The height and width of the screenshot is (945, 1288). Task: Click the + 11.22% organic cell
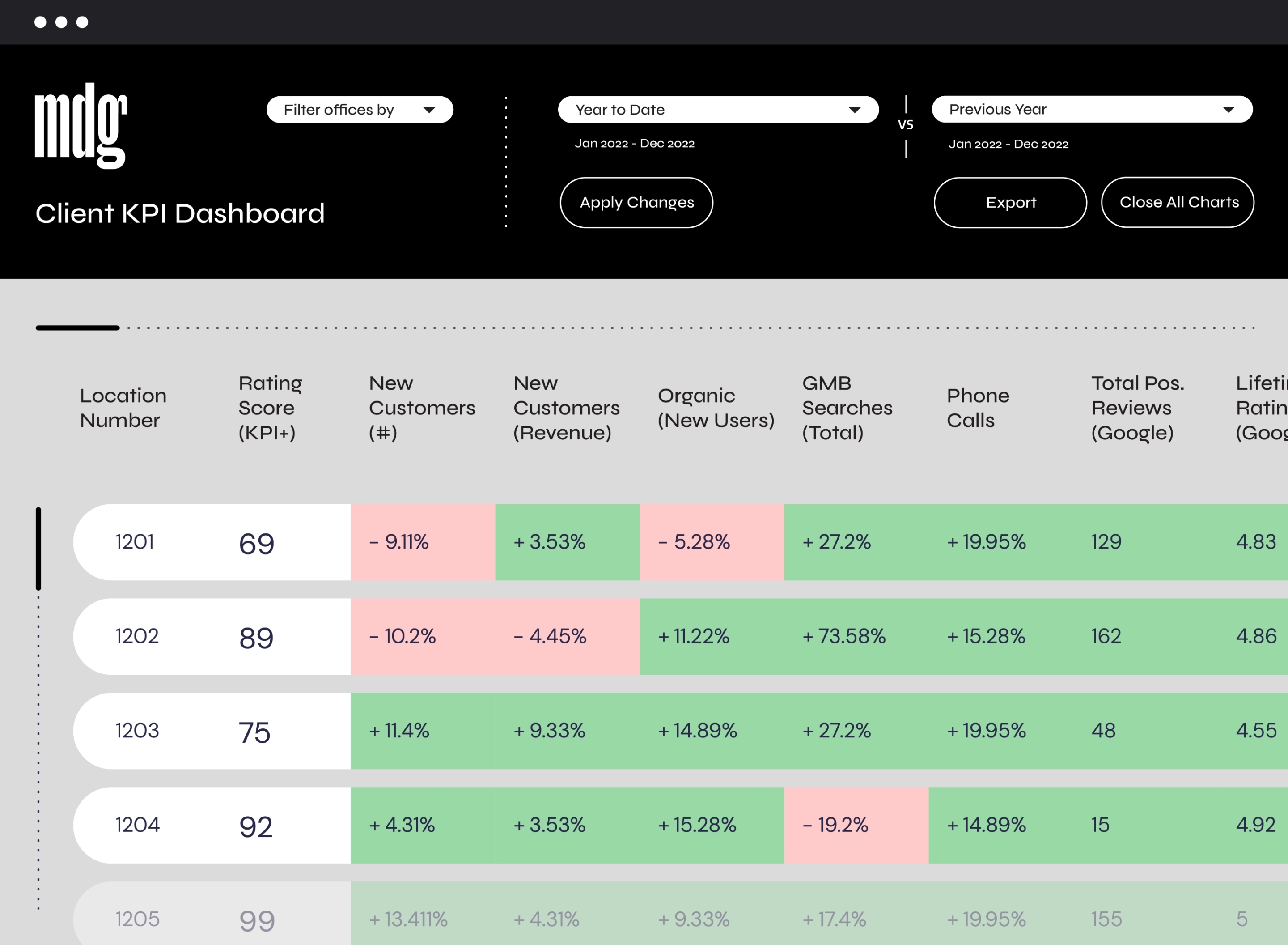(712, 636)
